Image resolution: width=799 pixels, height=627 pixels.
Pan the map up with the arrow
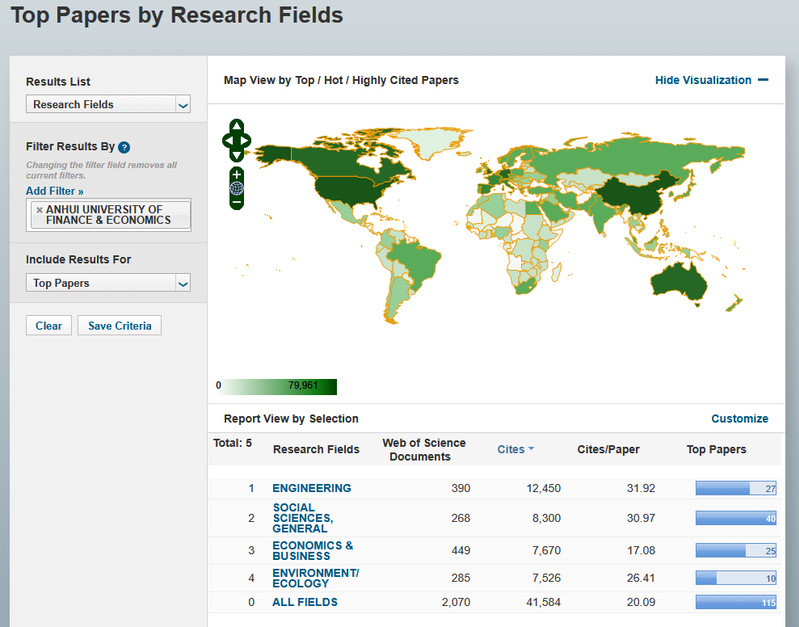[237, 126]
